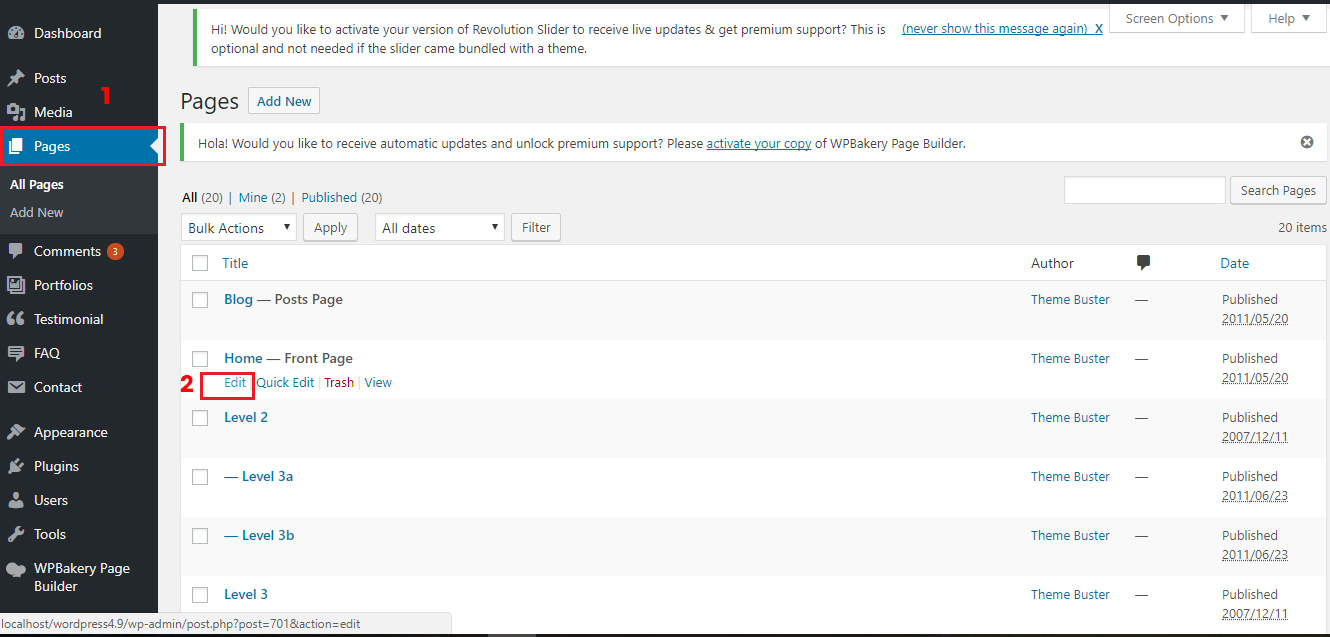Image resolution: width=1330 pixels, height=637 pixels.
Task: Open the Bulk Actions dropdown
Action: (x=239, y=227)
